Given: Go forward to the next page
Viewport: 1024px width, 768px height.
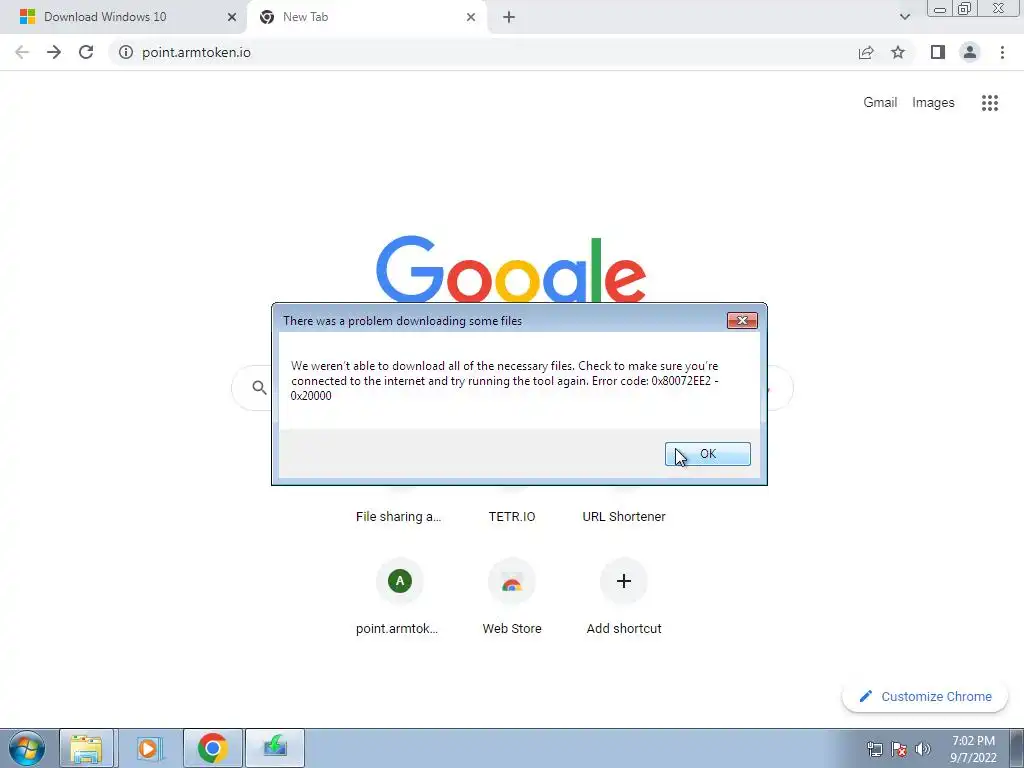Looking at the screenshot, I should tap(54, 52).
